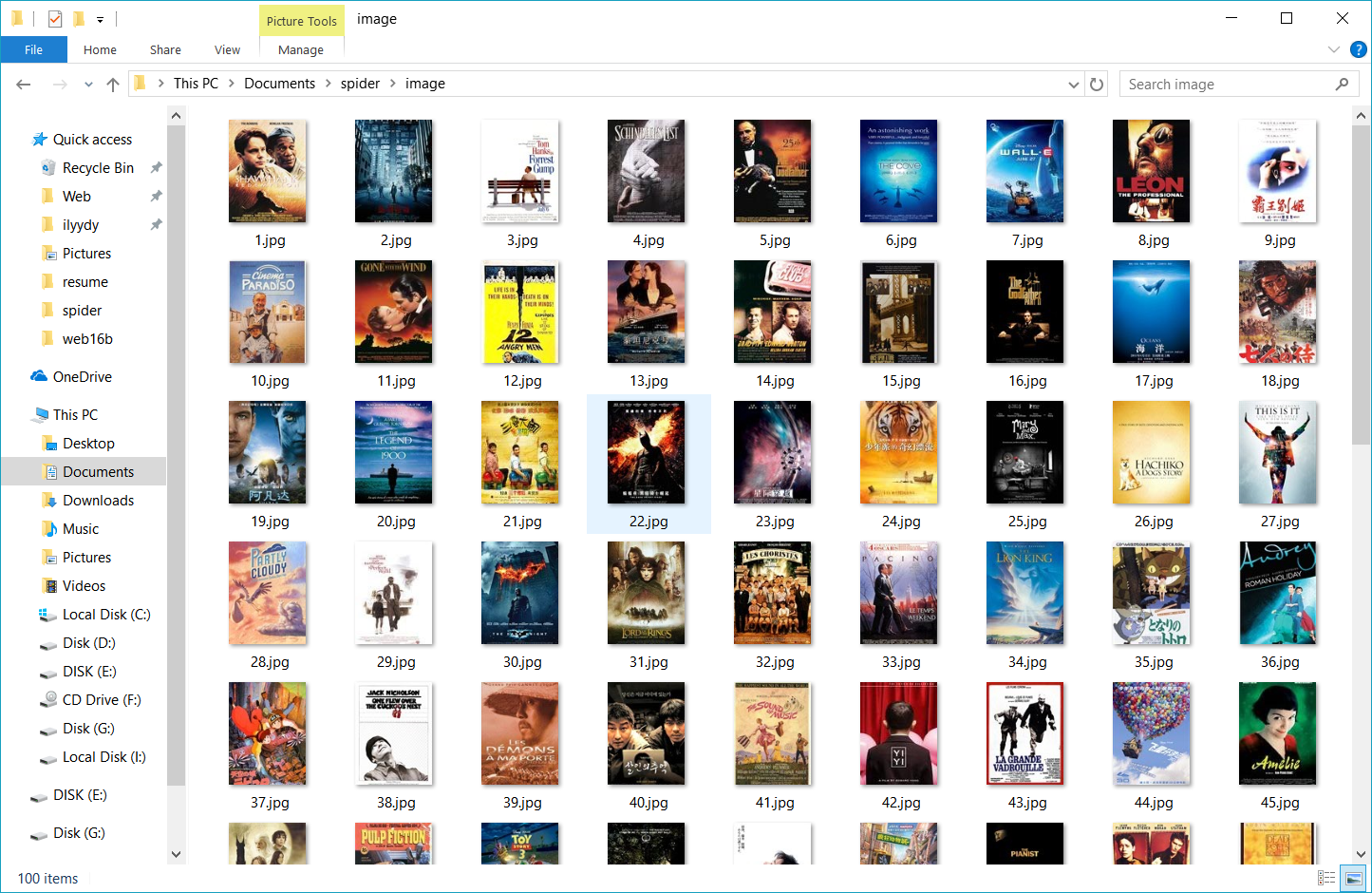Select the 26.jpg Hachiko thumbnail

[1152, 452]
